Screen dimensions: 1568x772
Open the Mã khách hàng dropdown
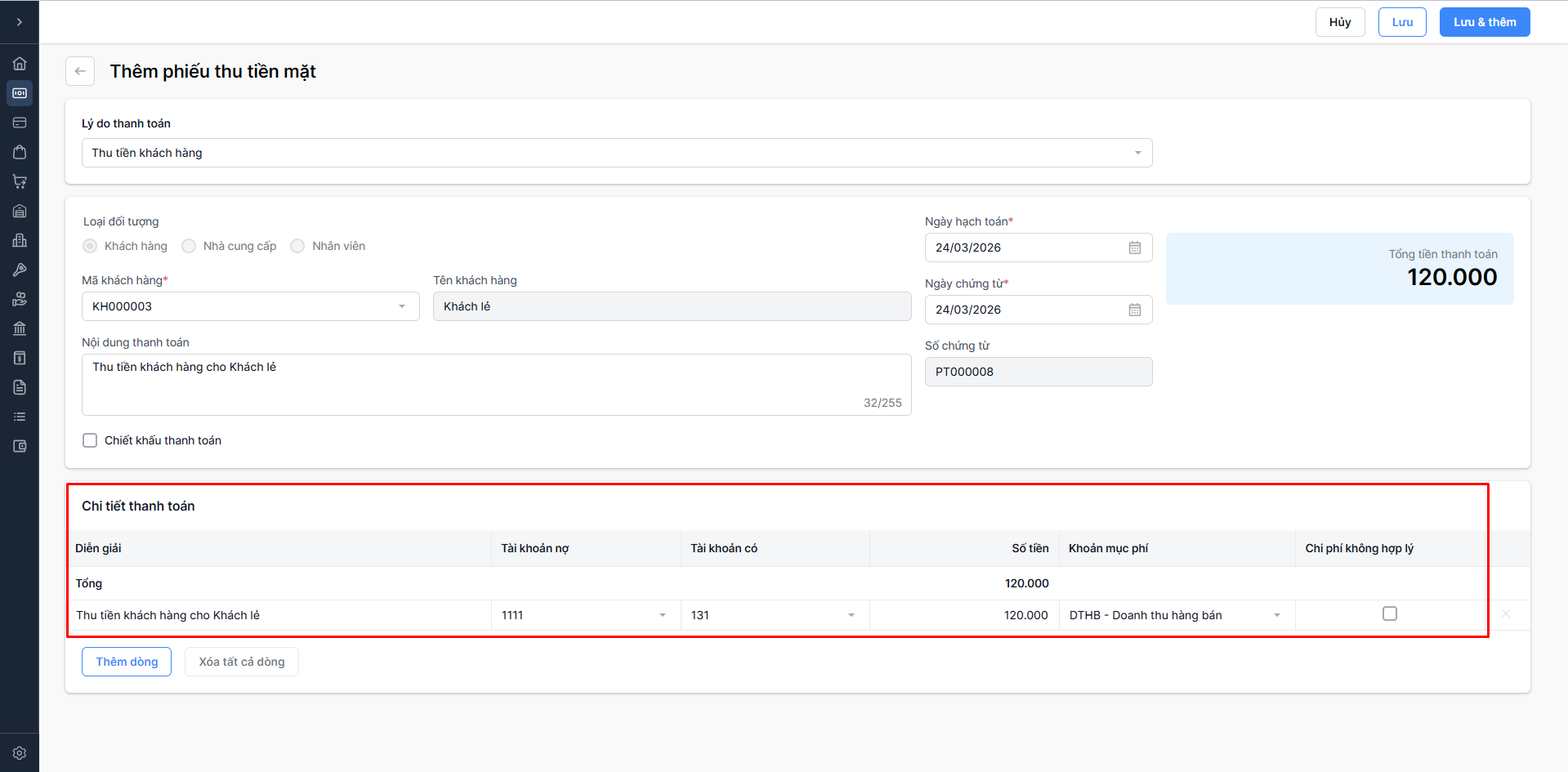coord(250,306)
